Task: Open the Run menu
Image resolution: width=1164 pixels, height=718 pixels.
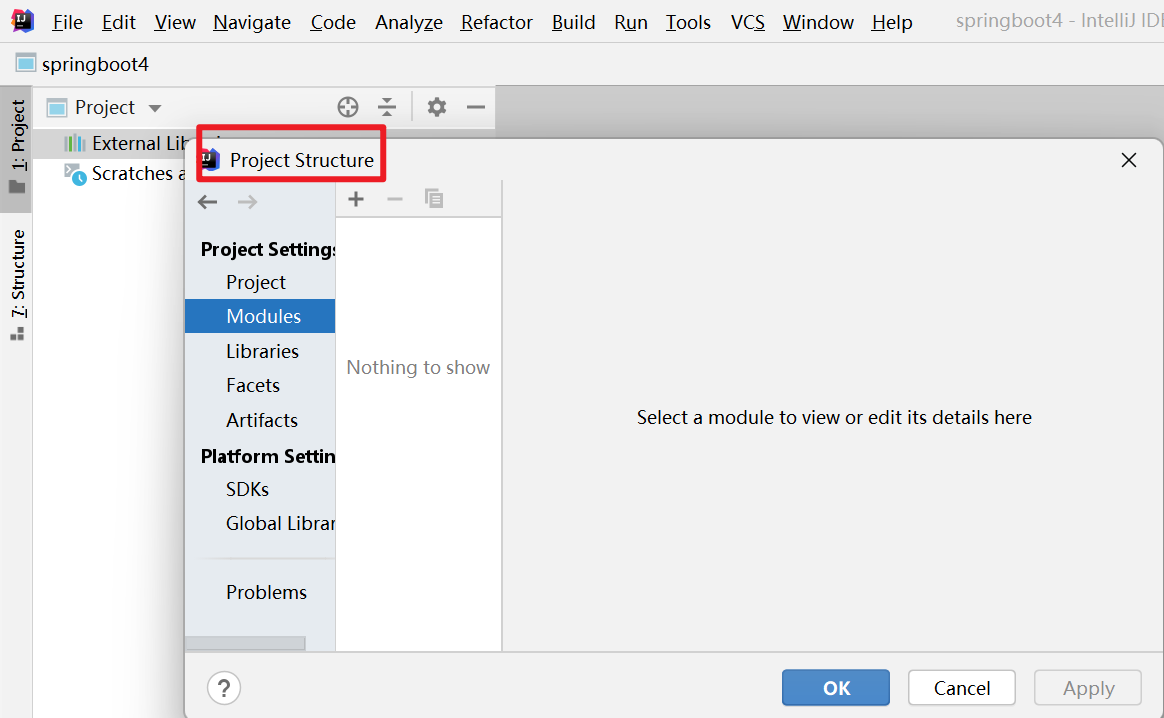Action: (631, 22)
